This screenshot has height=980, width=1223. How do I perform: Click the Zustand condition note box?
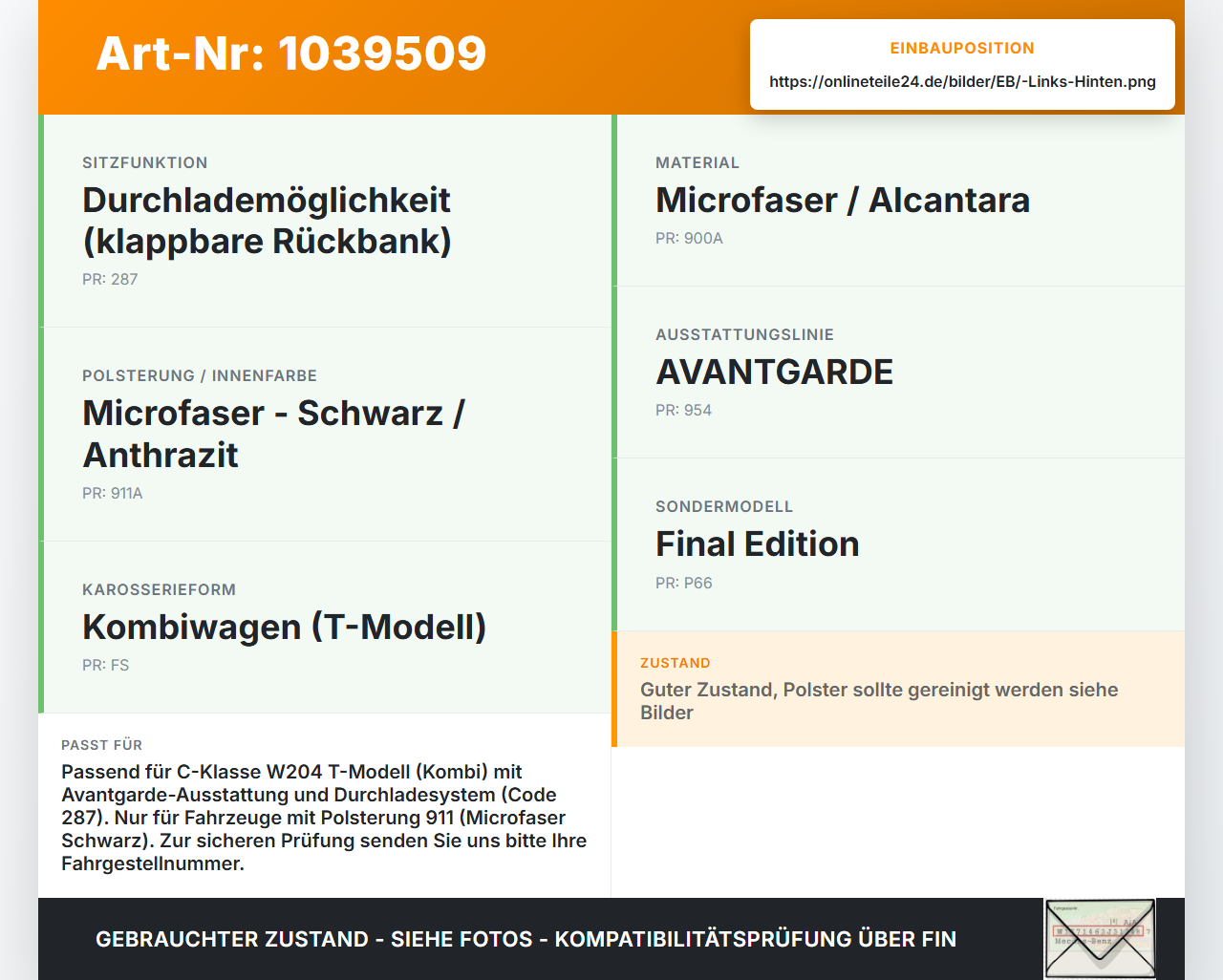(x=898, y=689)
